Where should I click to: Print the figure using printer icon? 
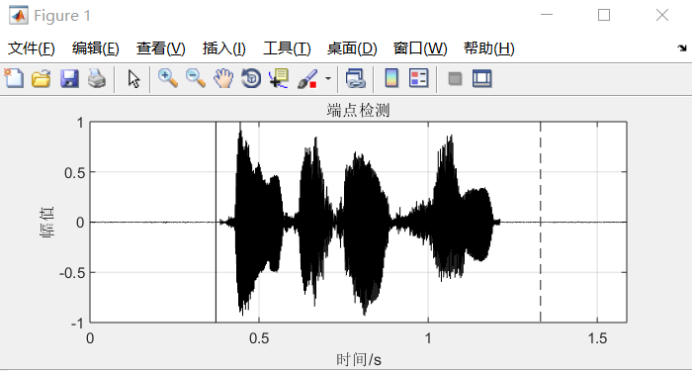[x=97, y=79]
